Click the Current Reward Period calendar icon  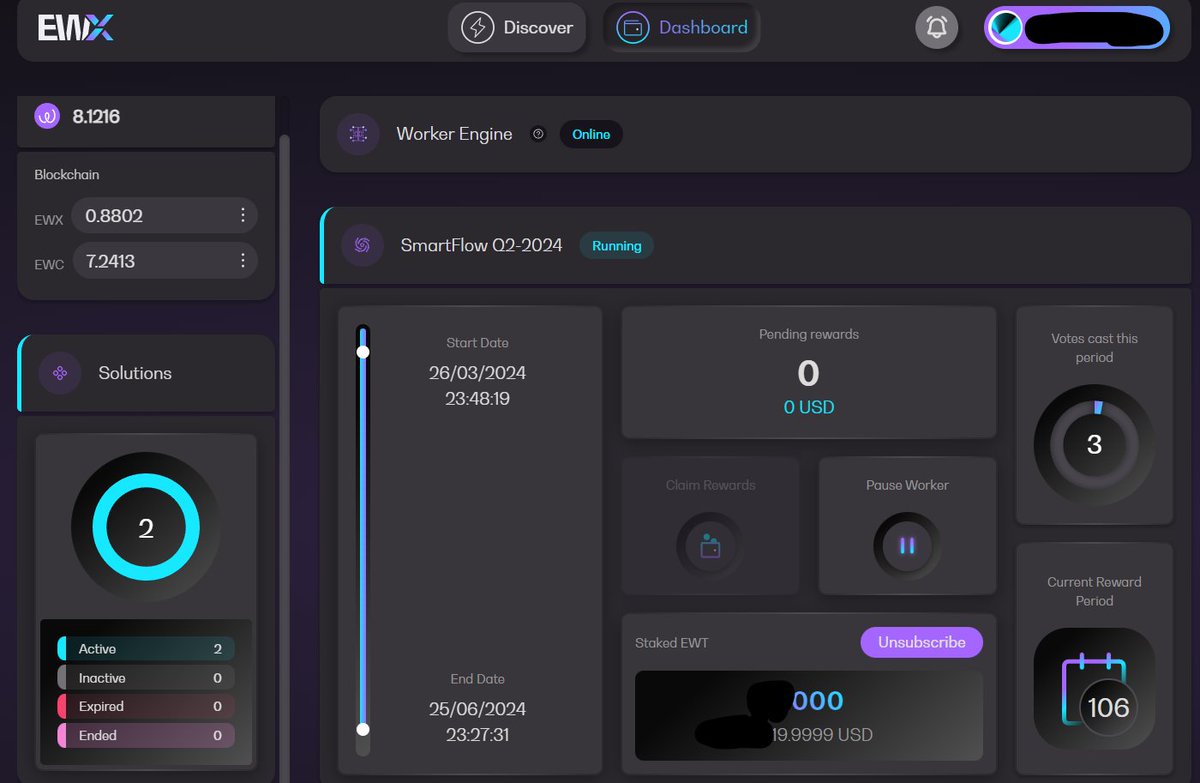(1094, 688)
